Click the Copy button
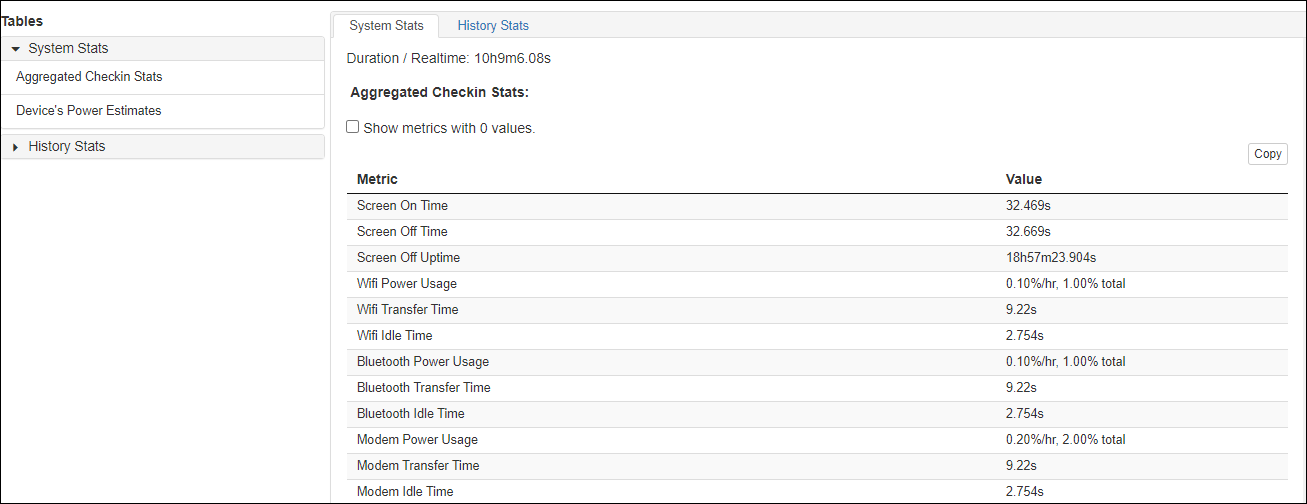The height and width of the screenshot is (504, 1307). tap(1267, 154)
